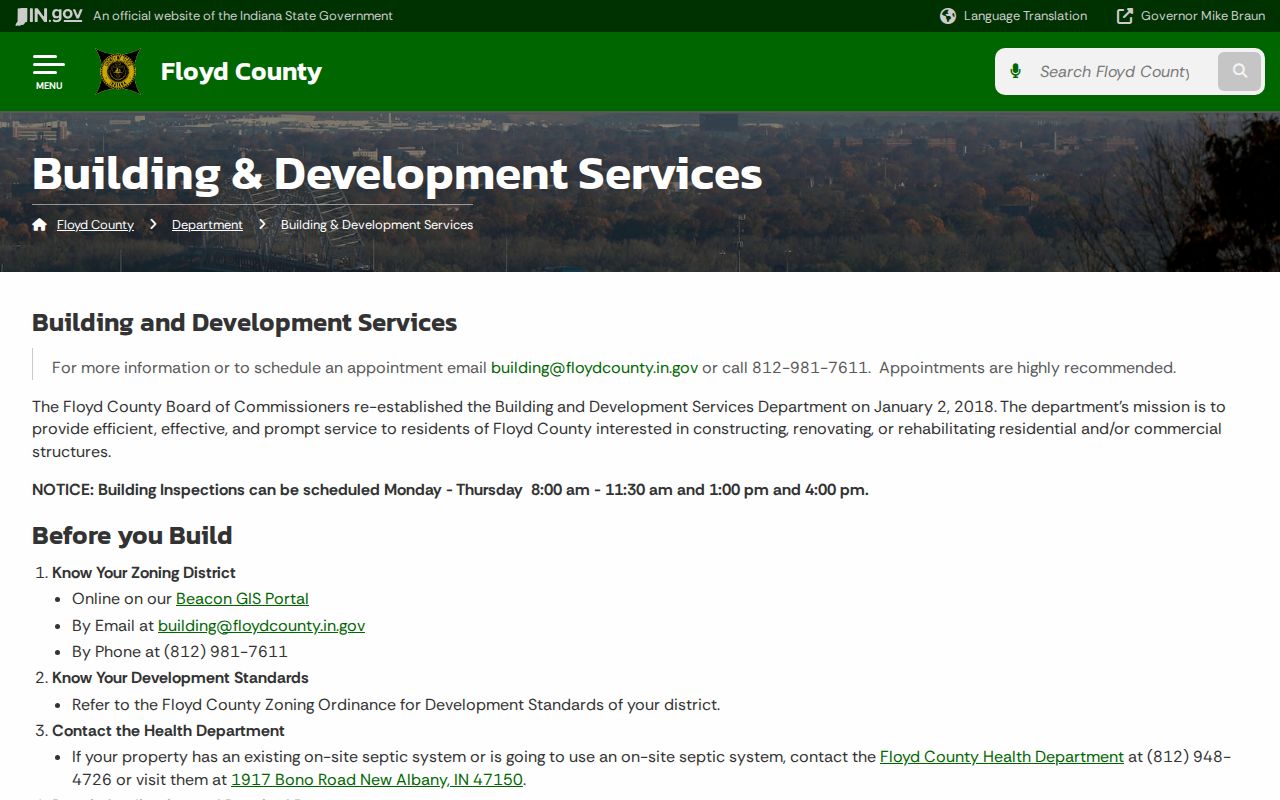Click building@floydcounty.in.gov in the appointment note

(594, 367)
